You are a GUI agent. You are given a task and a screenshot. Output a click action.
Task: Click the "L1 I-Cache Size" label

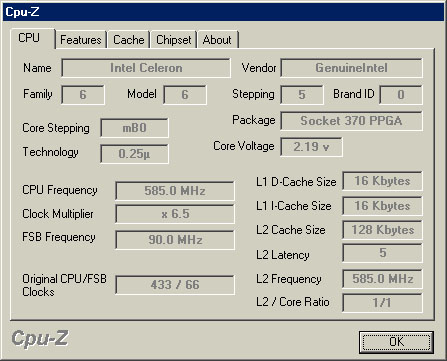point(294,206)
